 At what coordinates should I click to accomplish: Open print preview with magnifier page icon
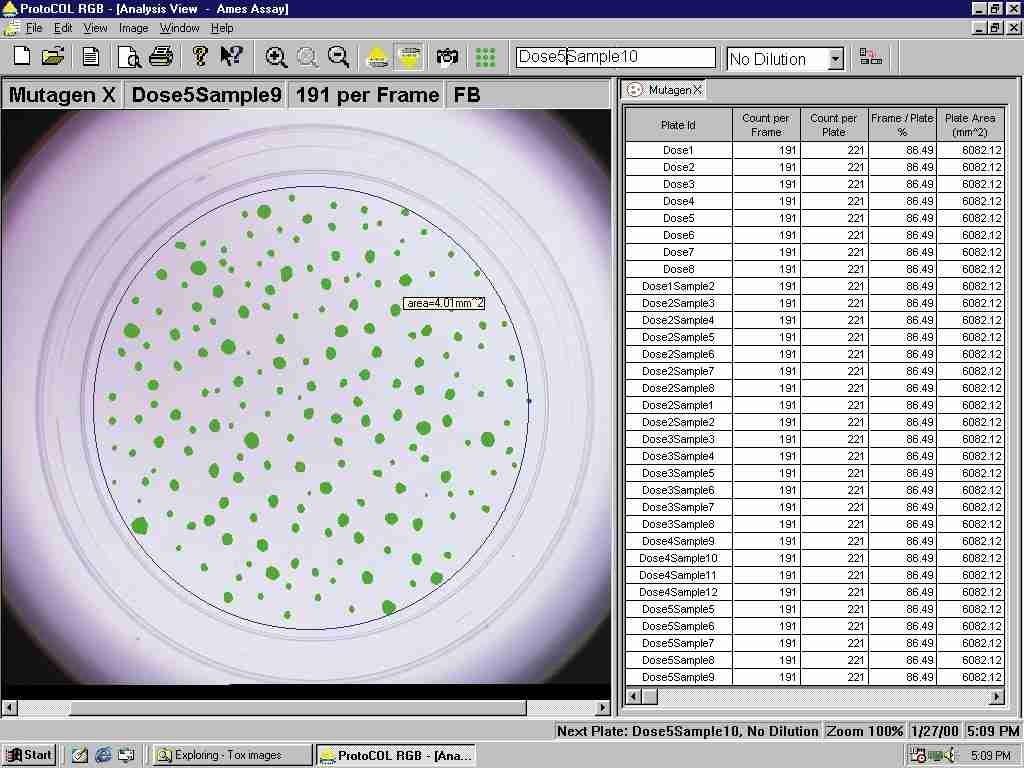tap(129, 57)
